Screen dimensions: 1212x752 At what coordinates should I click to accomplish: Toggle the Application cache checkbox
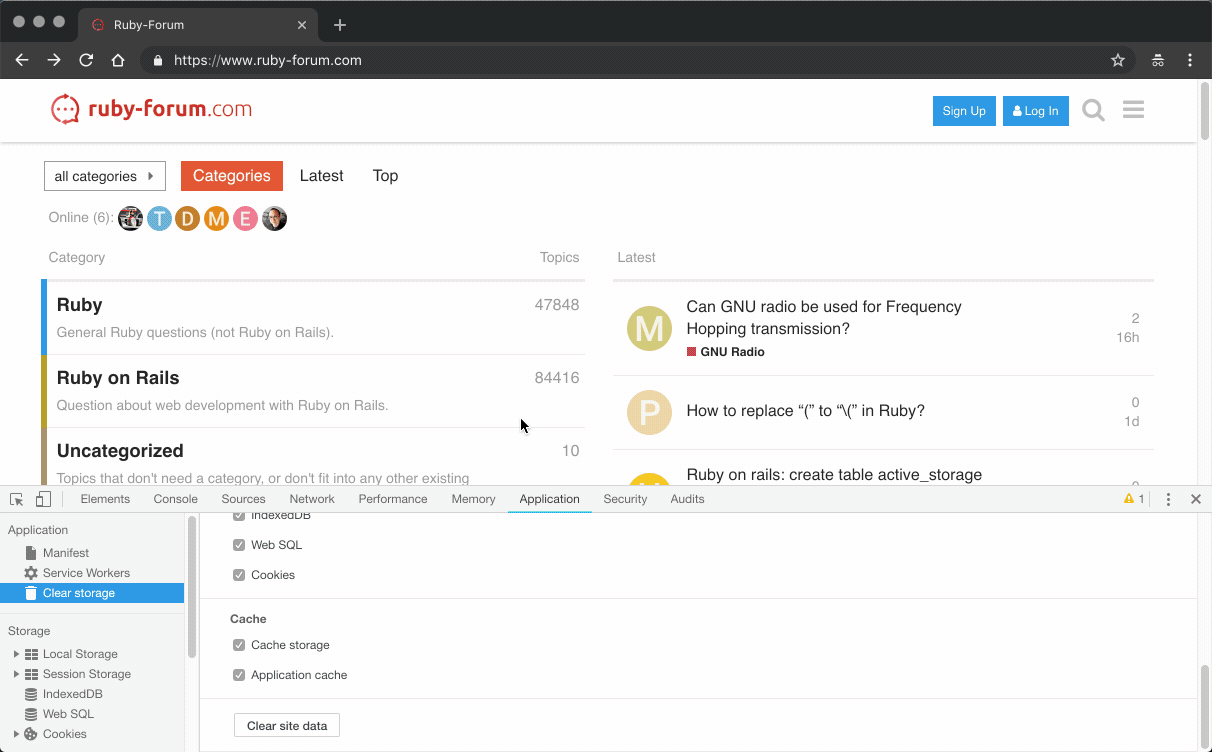(239, 675)
